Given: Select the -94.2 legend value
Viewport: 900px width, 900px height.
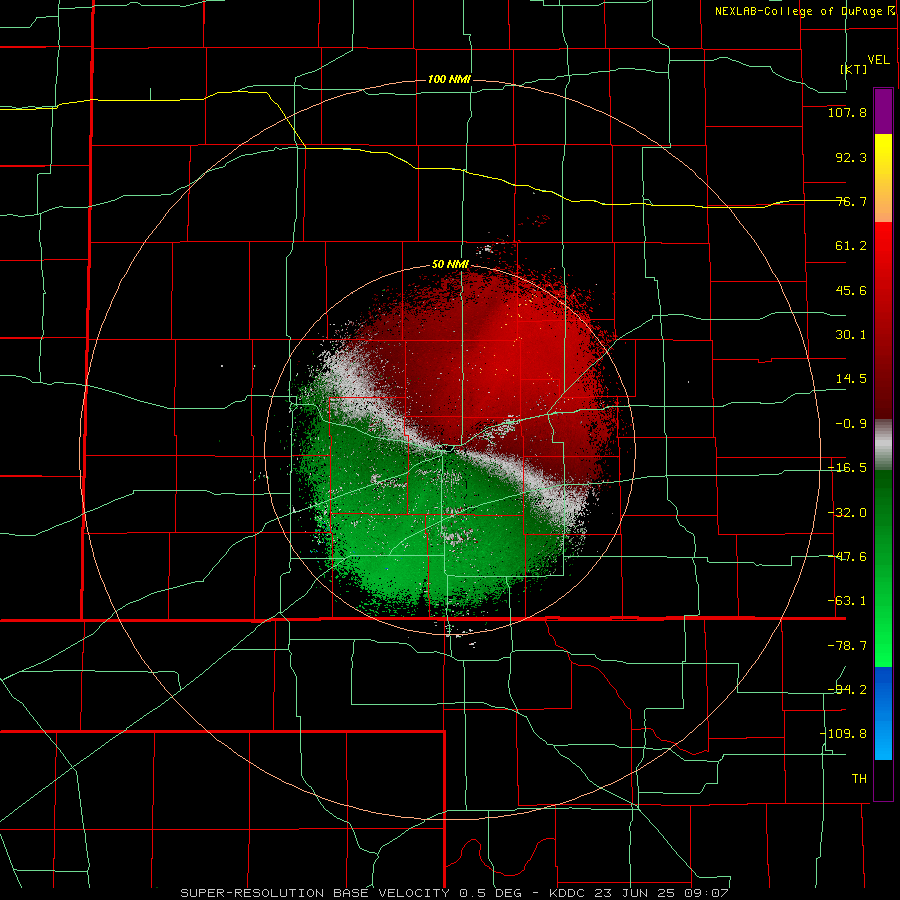Looking at the screenshot, I should tap(847, 690).
